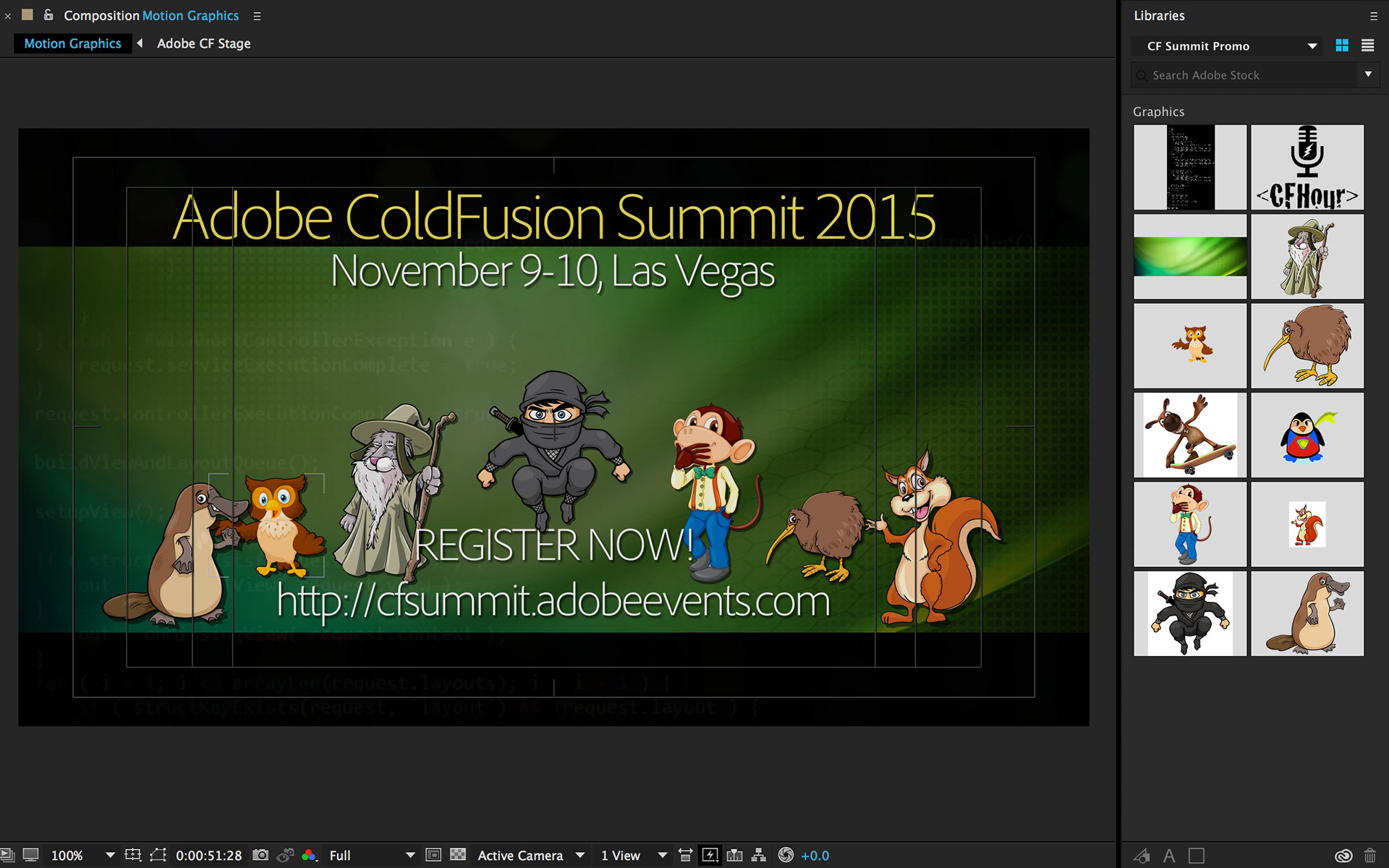Click the Creative Cloud sync icon

tap(1343, 856)
